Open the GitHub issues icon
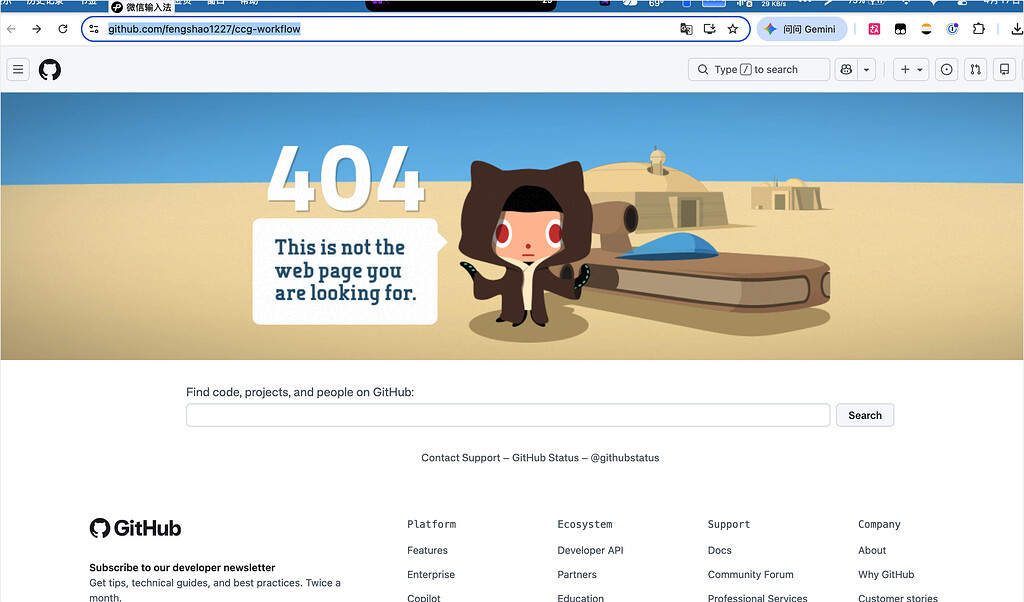The image size is (1024, 602). point(946,69)
